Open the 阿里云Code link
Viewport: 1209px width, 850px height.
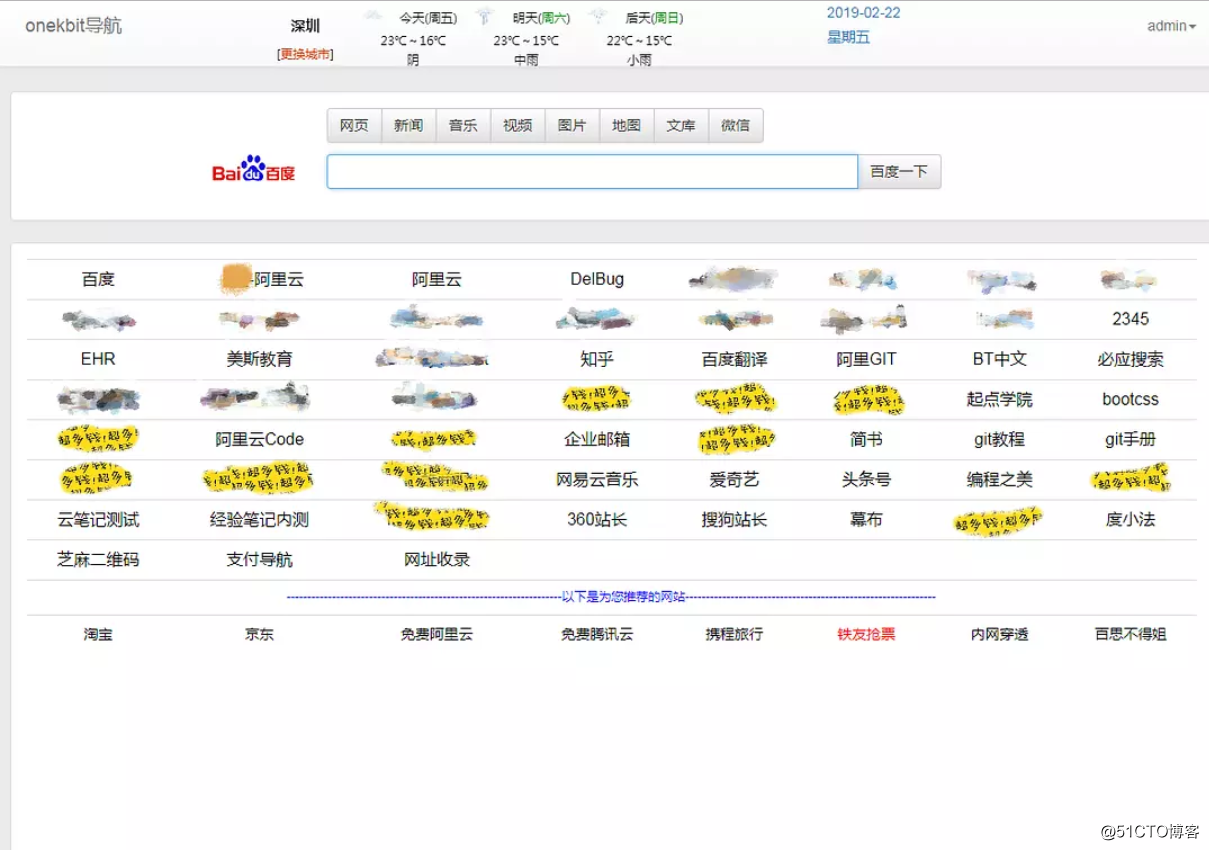tap(260, 439)
